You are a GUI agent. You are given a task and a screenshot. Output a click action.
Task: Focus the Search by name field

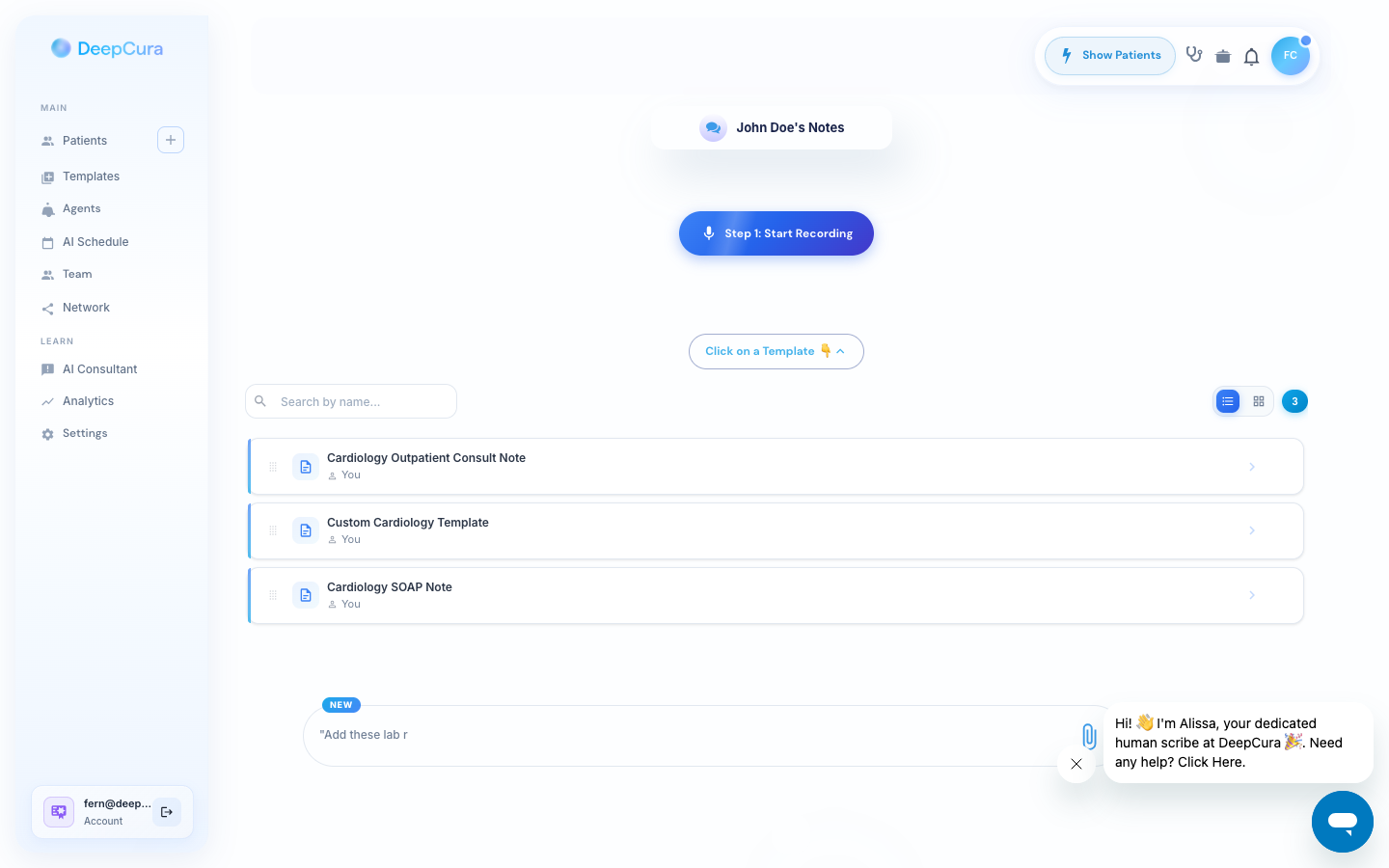coord(351,401)
